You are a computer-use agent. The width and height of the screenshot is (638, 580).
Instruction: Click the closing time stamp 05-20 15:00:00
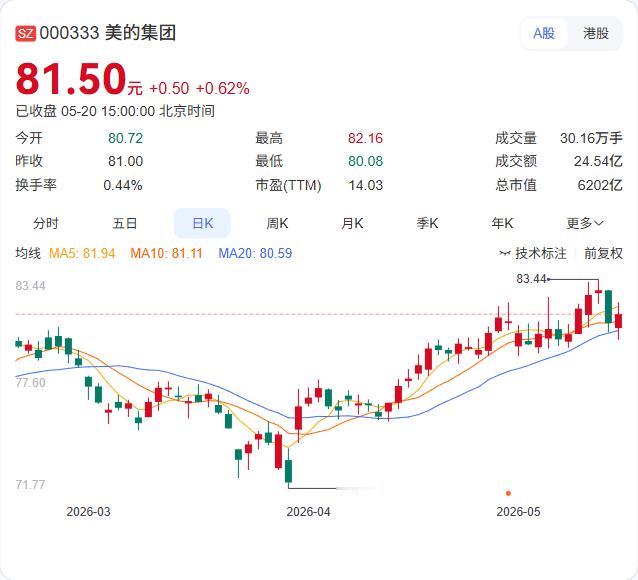point(108,111)
